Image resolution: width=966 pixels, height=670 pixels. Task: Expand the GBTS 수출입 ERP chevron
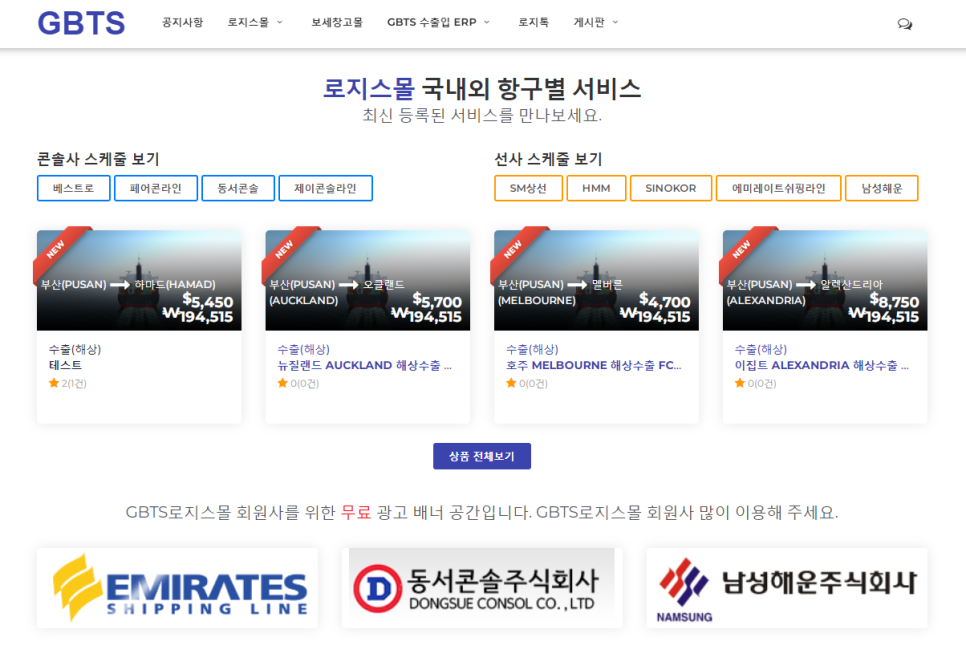coord(487,22)
